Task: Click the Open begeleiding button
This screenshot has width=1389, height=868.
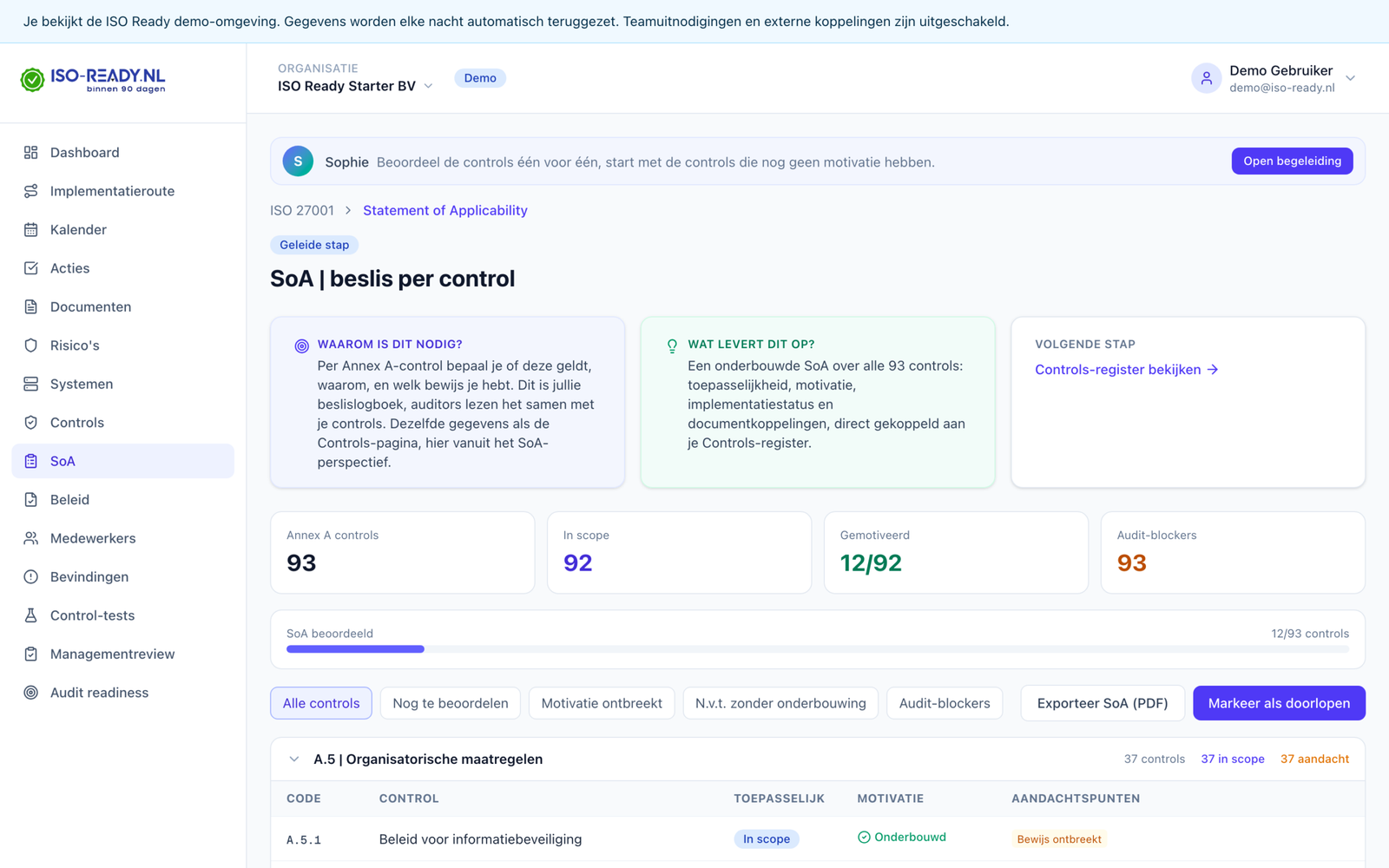Action: (1292, 161)
